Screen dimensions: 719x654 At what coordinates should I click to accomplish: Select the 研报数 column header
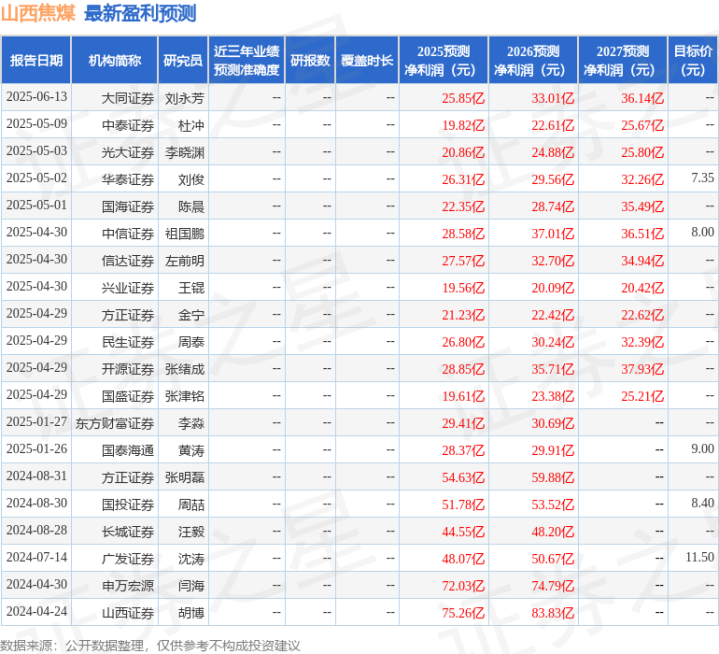[x=310, y=61]
